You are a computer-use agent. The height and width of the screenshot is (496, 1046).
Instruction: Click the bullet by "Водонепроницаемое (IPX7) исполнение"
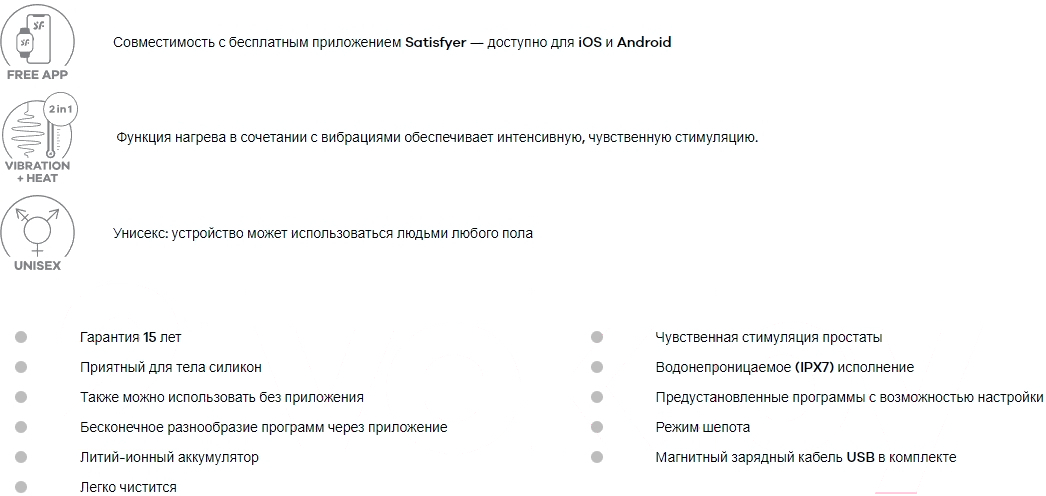(597, 368)
